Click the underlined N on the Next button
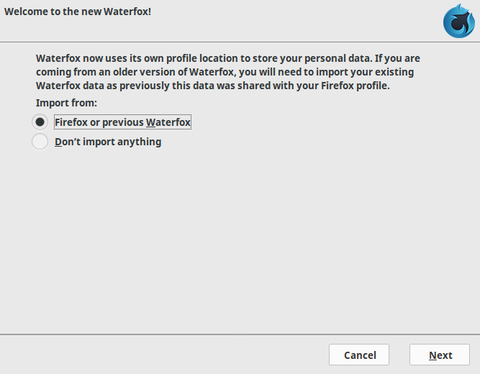This screenshot has width=480, height=374. [x=433, y=355]
